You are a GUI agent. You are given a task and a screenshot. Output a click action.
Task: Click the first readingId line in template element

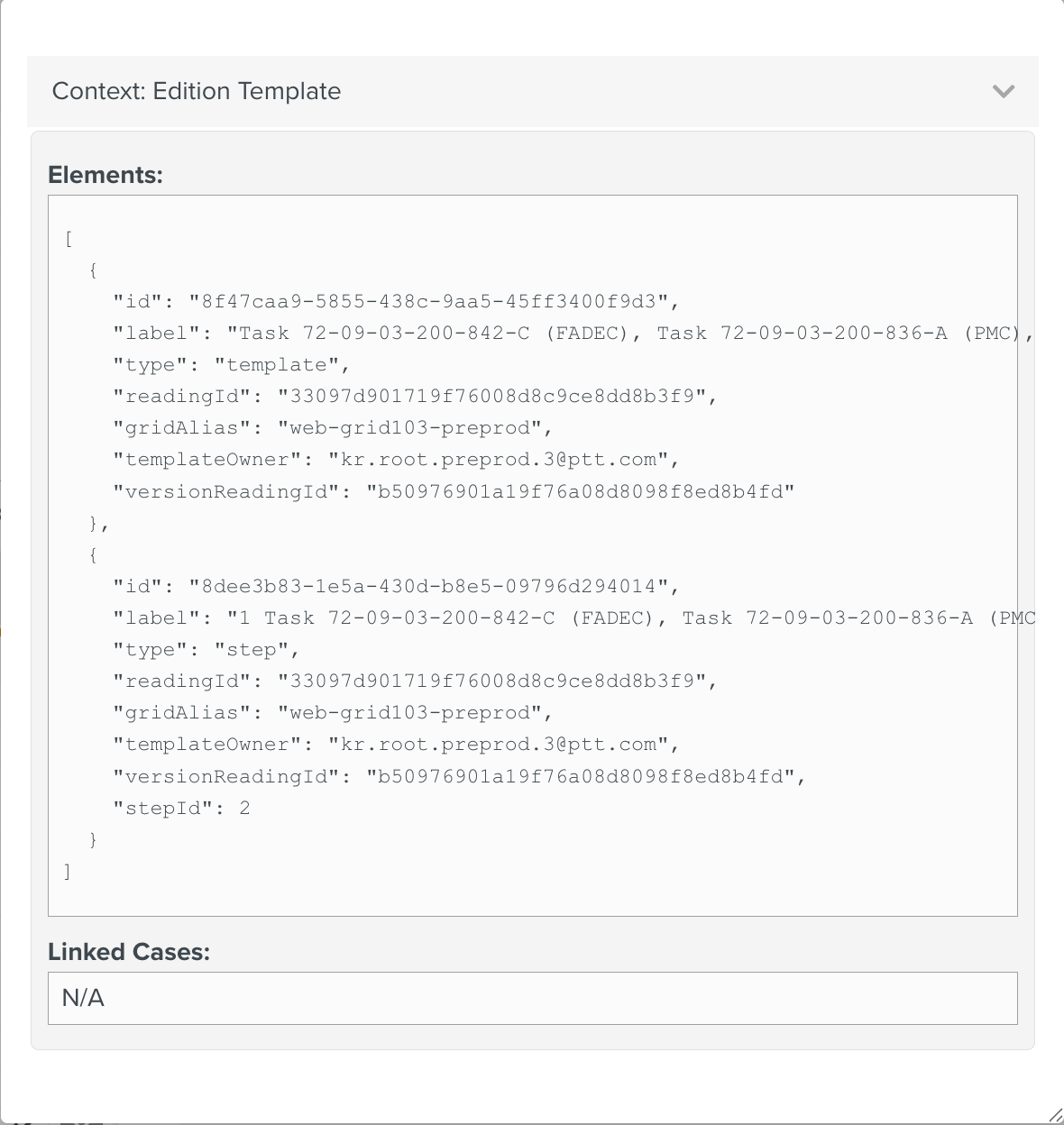click(415, 396)
